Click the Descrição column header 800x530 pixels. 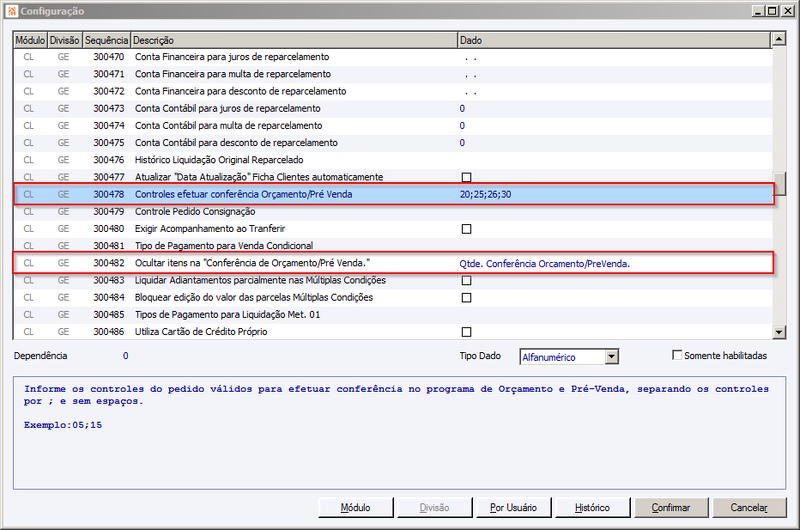294,40
